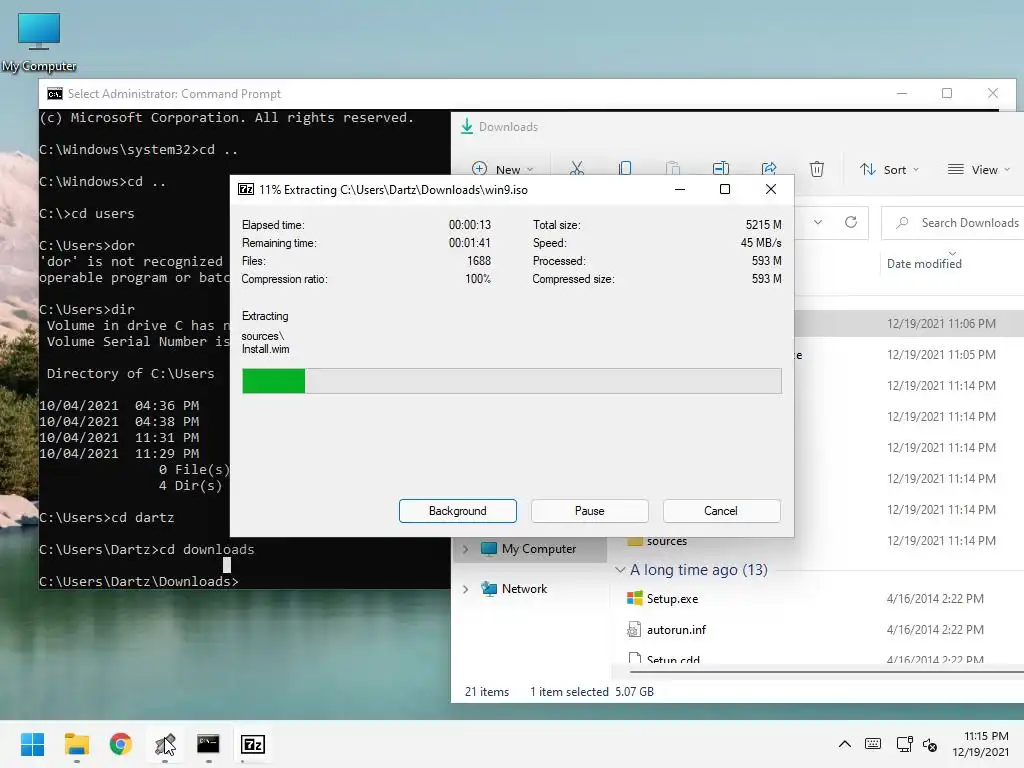Close the 7-Zip extraction dialog
Image resolution: width=1024 pixels, height=768 pixels.
[x=771, y=189]
